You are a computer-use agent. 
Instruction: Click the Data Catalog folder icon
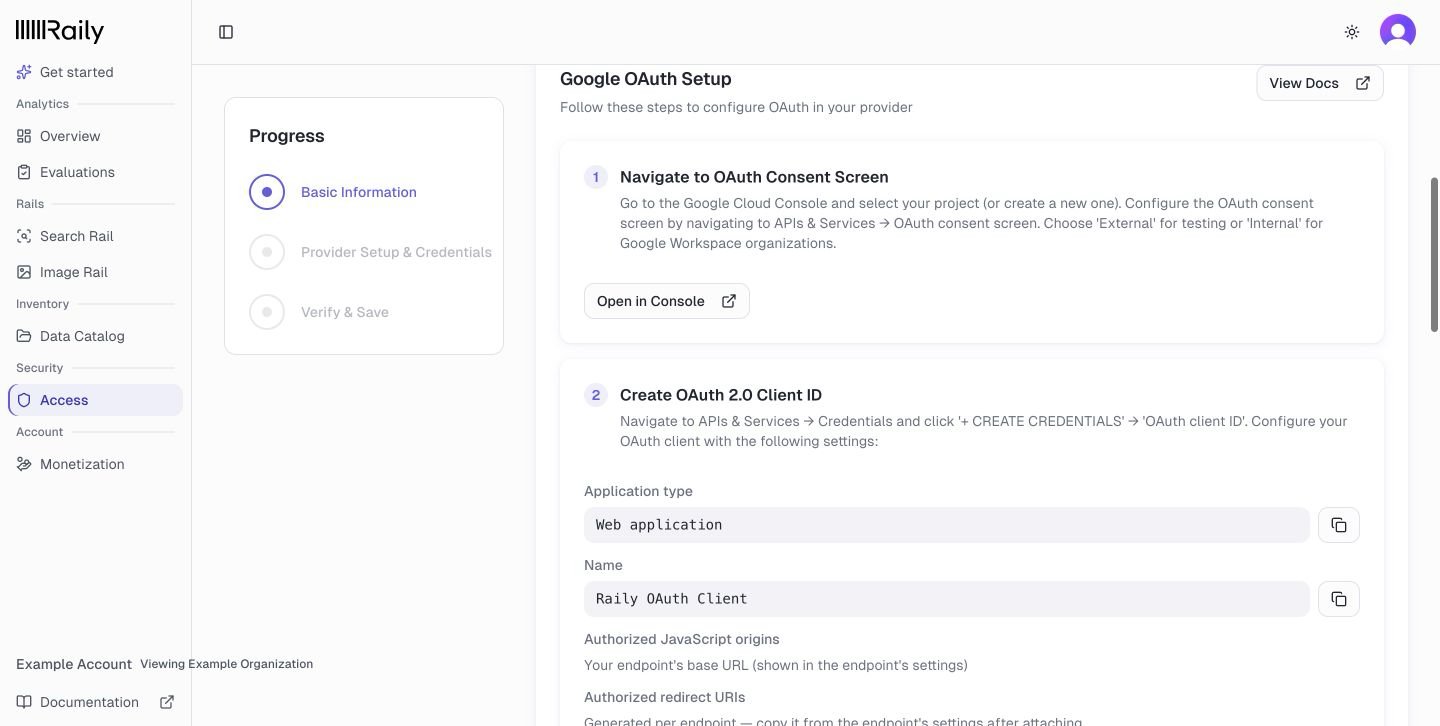pos(24,336)
